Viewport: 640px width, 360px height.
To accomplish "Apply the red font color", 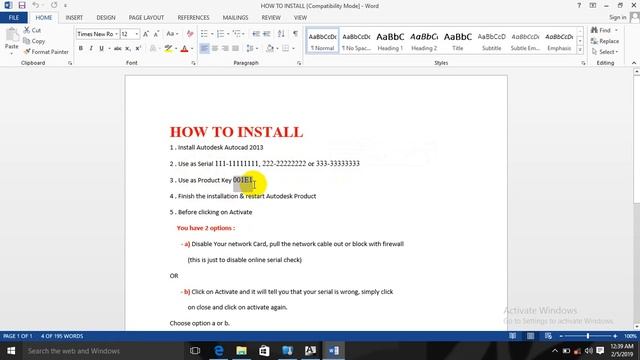I will (184, 48).
